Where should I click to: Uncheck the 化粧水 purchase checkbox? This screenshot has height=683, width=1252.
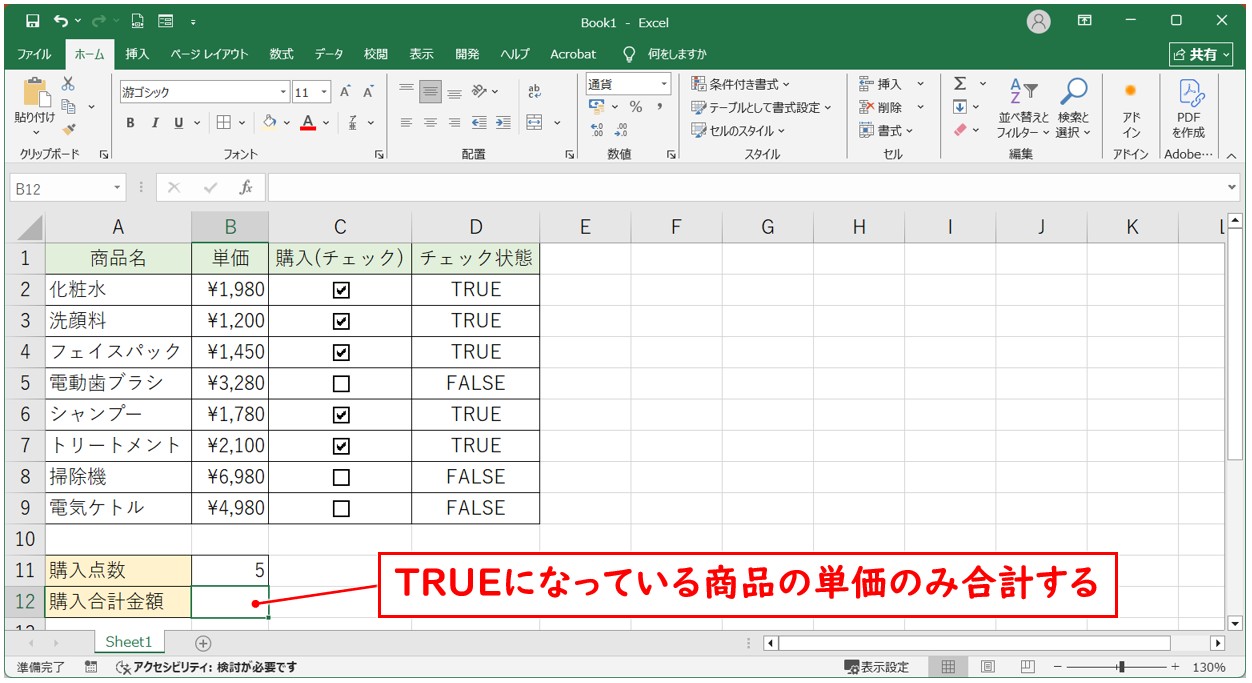pos(341,290)
